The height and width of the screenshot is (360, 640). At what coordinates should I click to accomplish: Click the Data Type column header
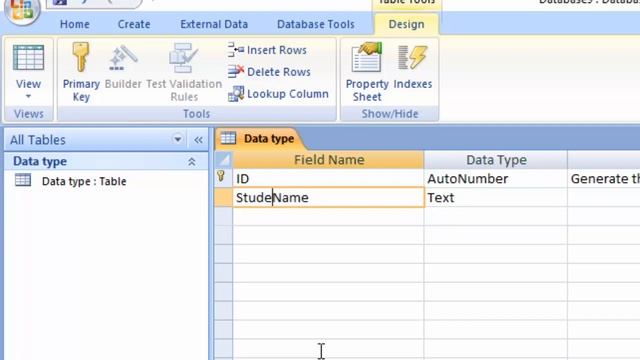pos(496,160)
